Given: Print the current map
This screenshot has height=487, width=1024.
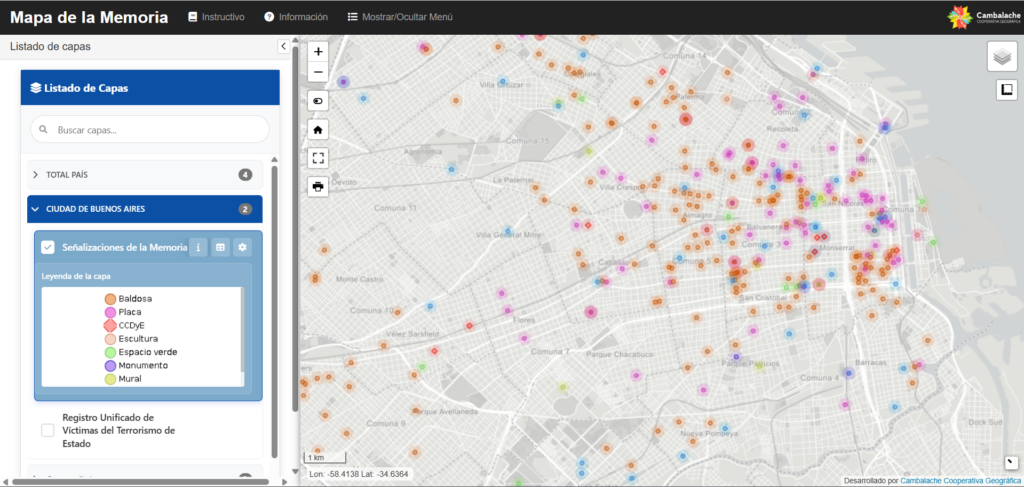Looking at the screenshot, I should 318,186.
